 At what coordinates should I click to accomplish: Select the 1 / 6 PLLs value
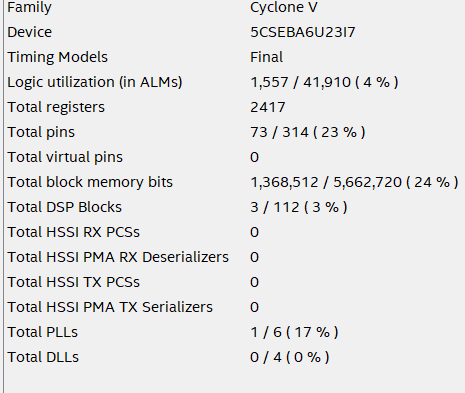(x=294, y=332)
